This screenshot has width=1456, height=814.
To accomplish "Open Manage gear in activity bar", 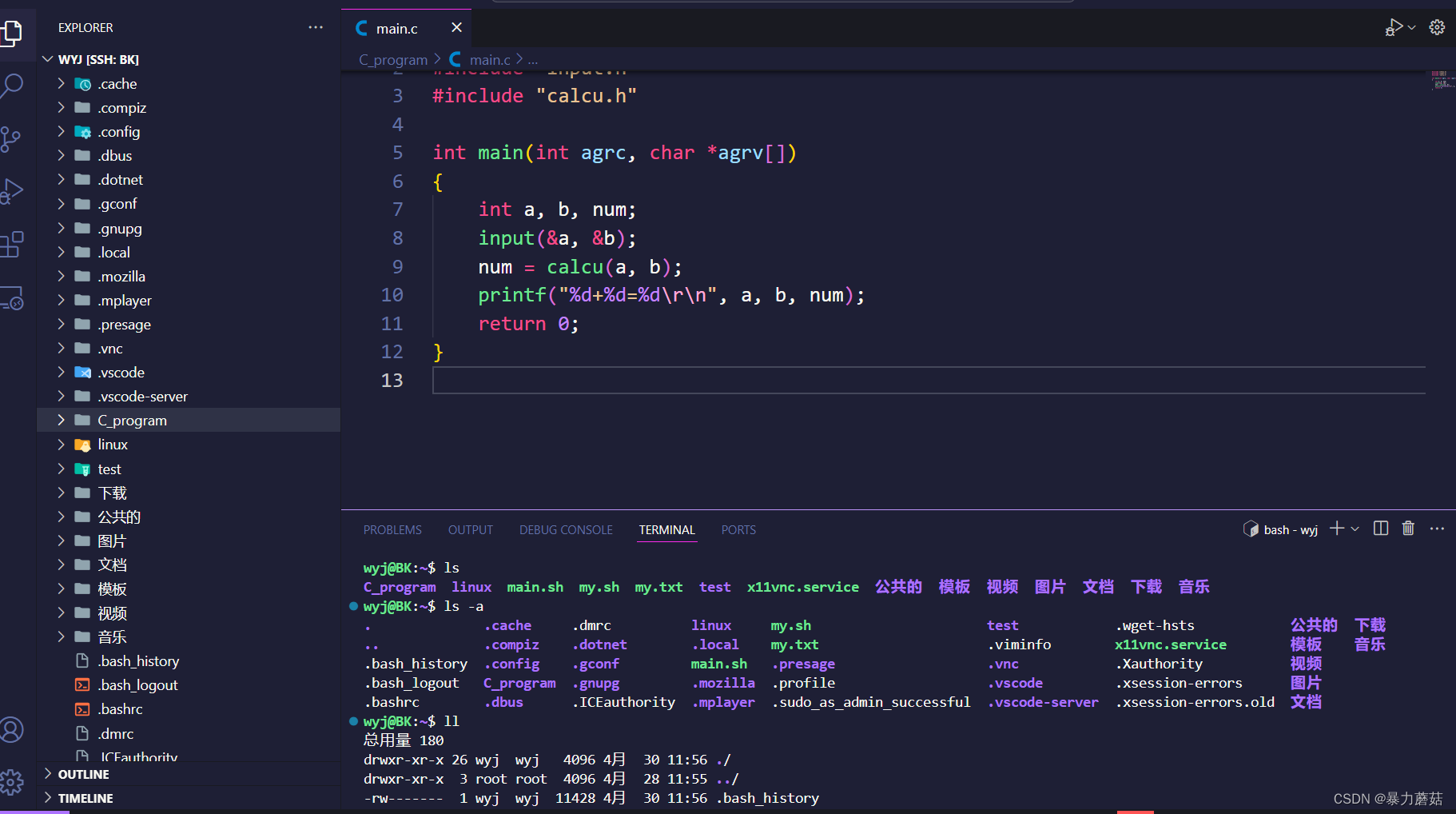I will [11, 782].
